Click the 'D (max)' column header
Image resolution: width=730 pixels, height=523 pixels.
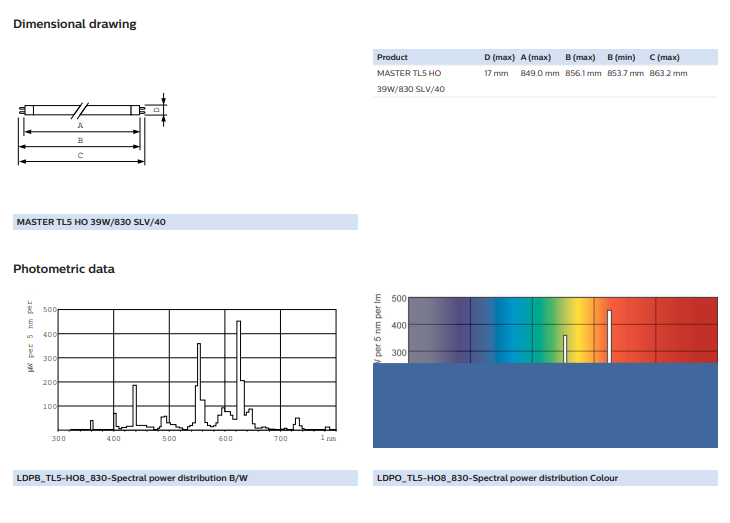click(x=499, y=57)
